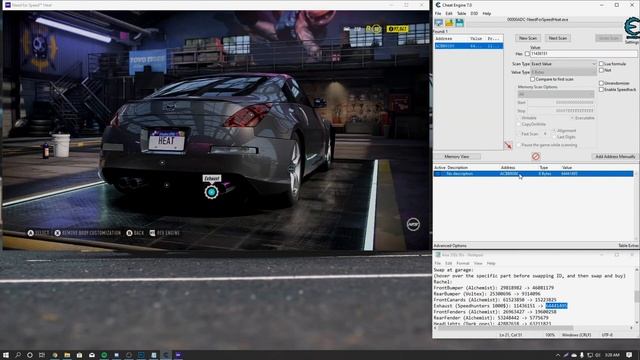The image size is (640, 360).
Task: Open Task View on the taskbar
Action: 42,355
